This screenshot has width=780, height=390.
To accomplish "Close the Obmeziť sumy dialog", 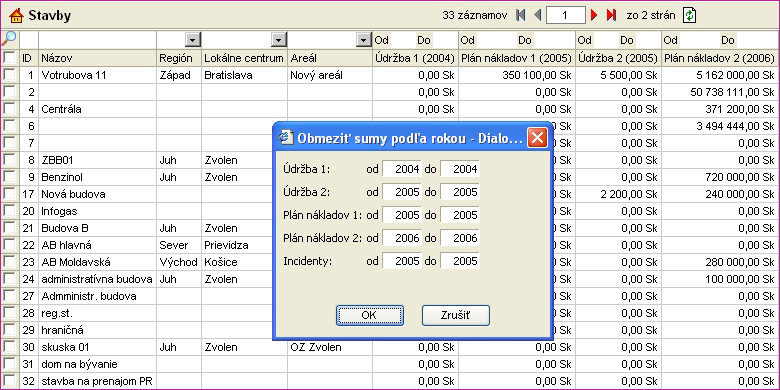I will point(537,138).
